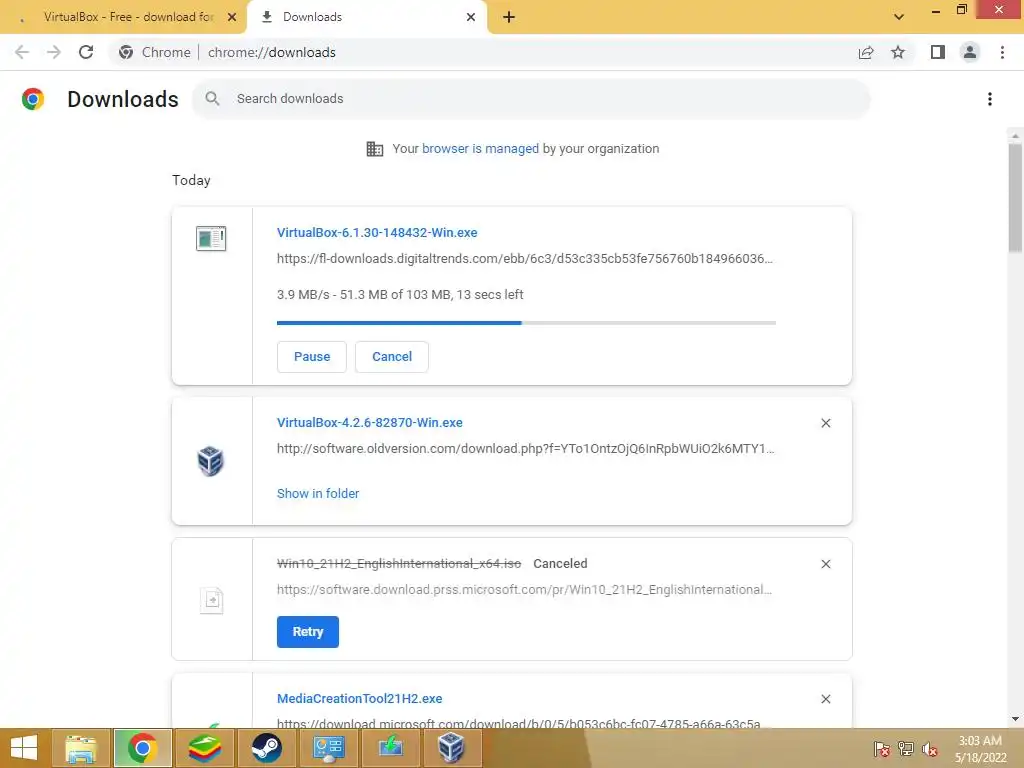Click the site info Chrome icon in omnibox
1024x768 pixels.
126,52
